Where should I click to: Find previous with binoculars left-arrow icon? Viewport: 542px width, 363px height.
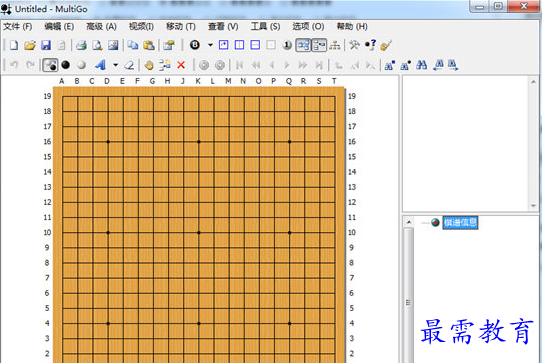coord(438,65)
